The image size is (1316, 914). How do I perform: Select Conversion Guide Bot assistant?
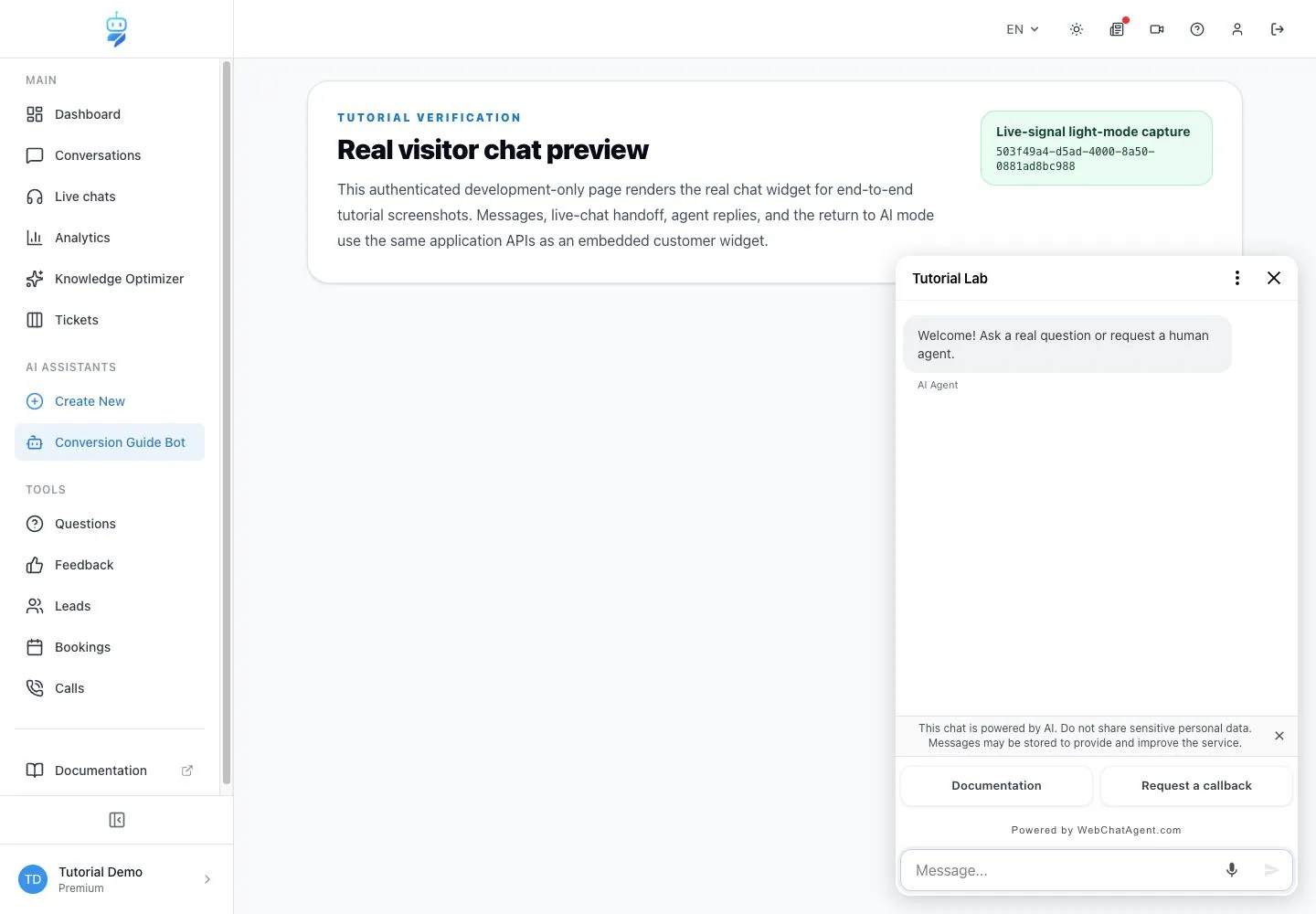[x=110, y=442]
